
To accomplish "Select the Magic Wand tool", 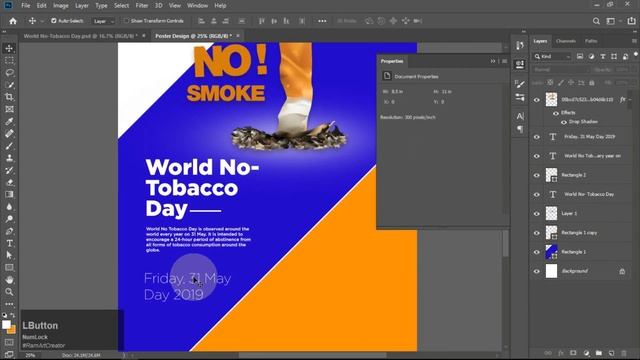I will pos(9,85).
